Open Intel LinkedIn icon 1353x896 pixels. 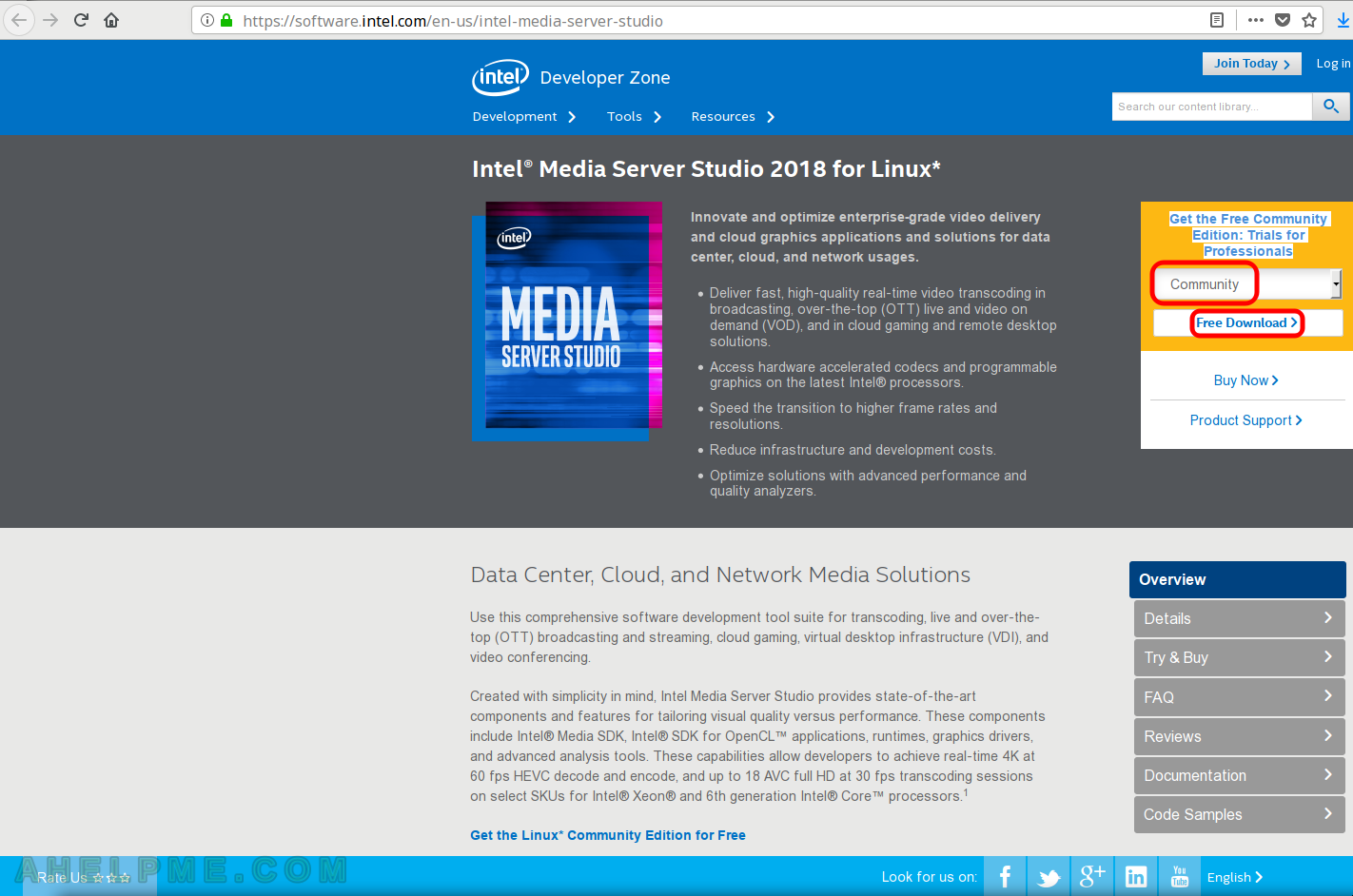coord(1136,876)
